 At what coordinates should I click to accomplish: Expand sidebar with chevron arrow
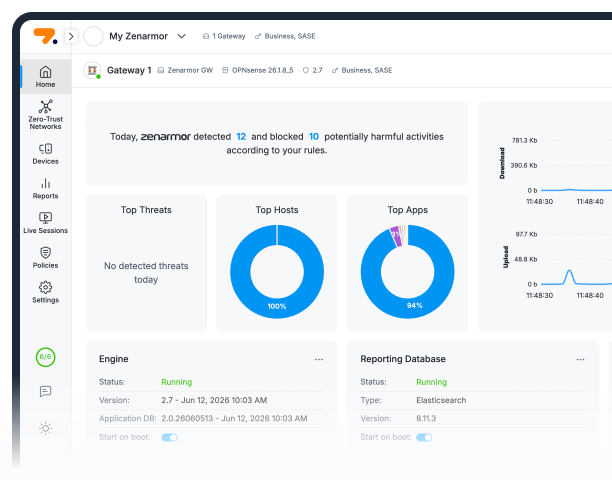[71, 36]
